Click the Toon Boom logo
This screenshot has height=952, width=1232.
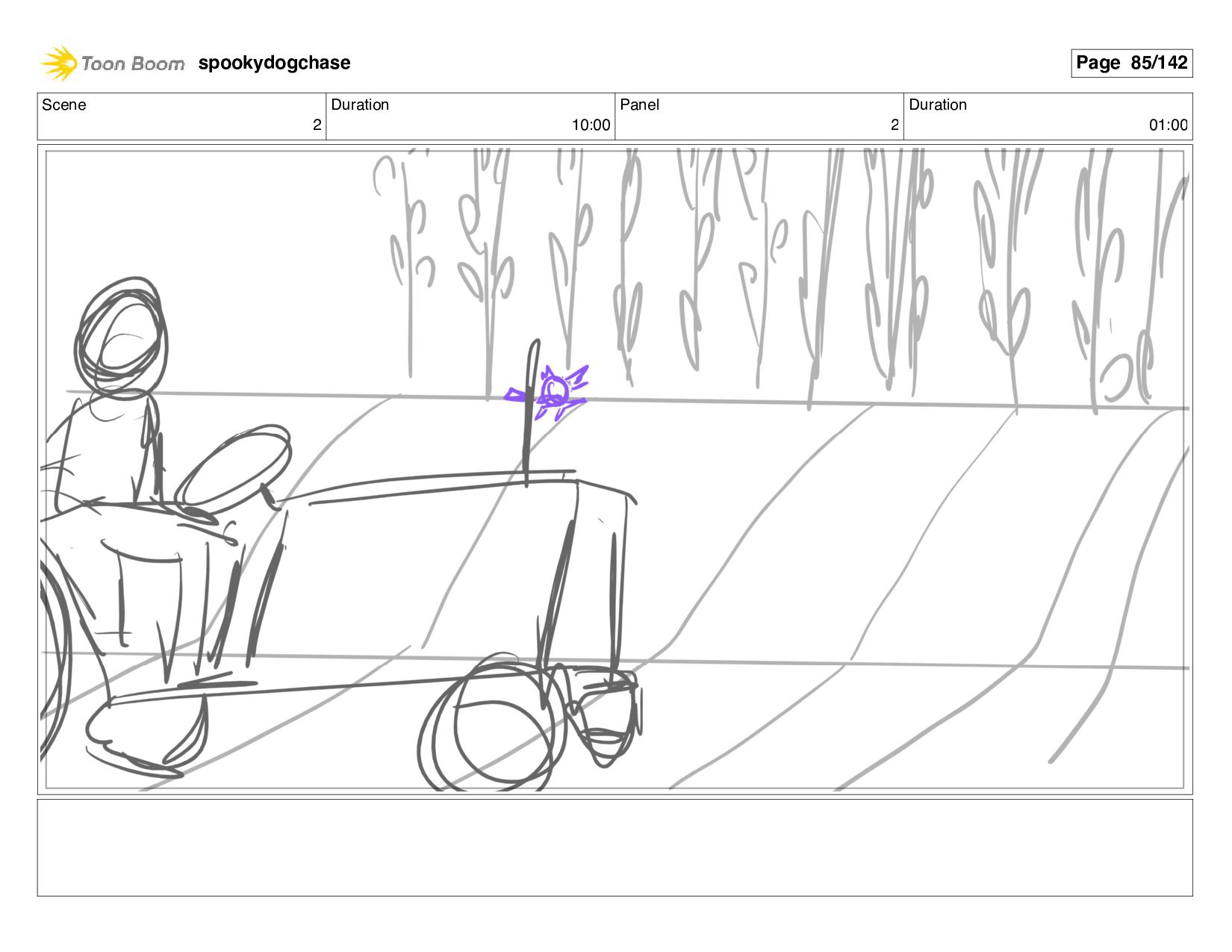pyautogui.click(x=112, y=63)
